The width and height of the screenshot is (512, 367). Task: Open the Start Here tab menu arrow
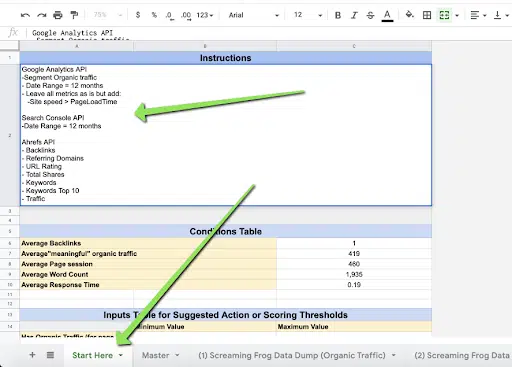coord(121,355)
